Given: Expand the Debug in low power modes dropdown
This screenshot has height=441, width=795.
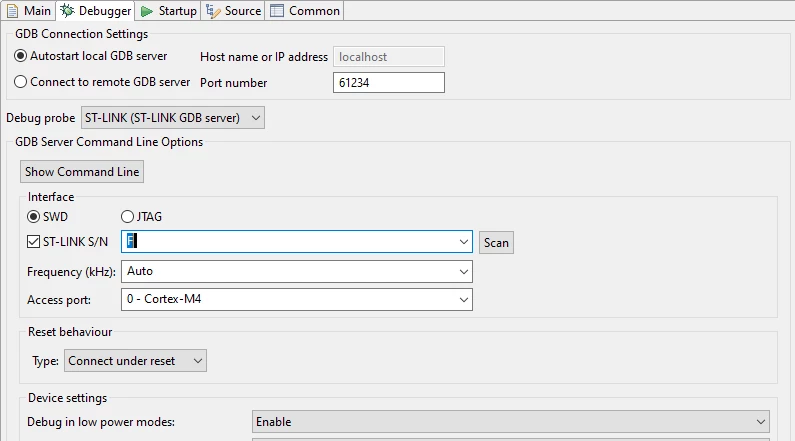Looking at the screenshot, I should 511,422.
